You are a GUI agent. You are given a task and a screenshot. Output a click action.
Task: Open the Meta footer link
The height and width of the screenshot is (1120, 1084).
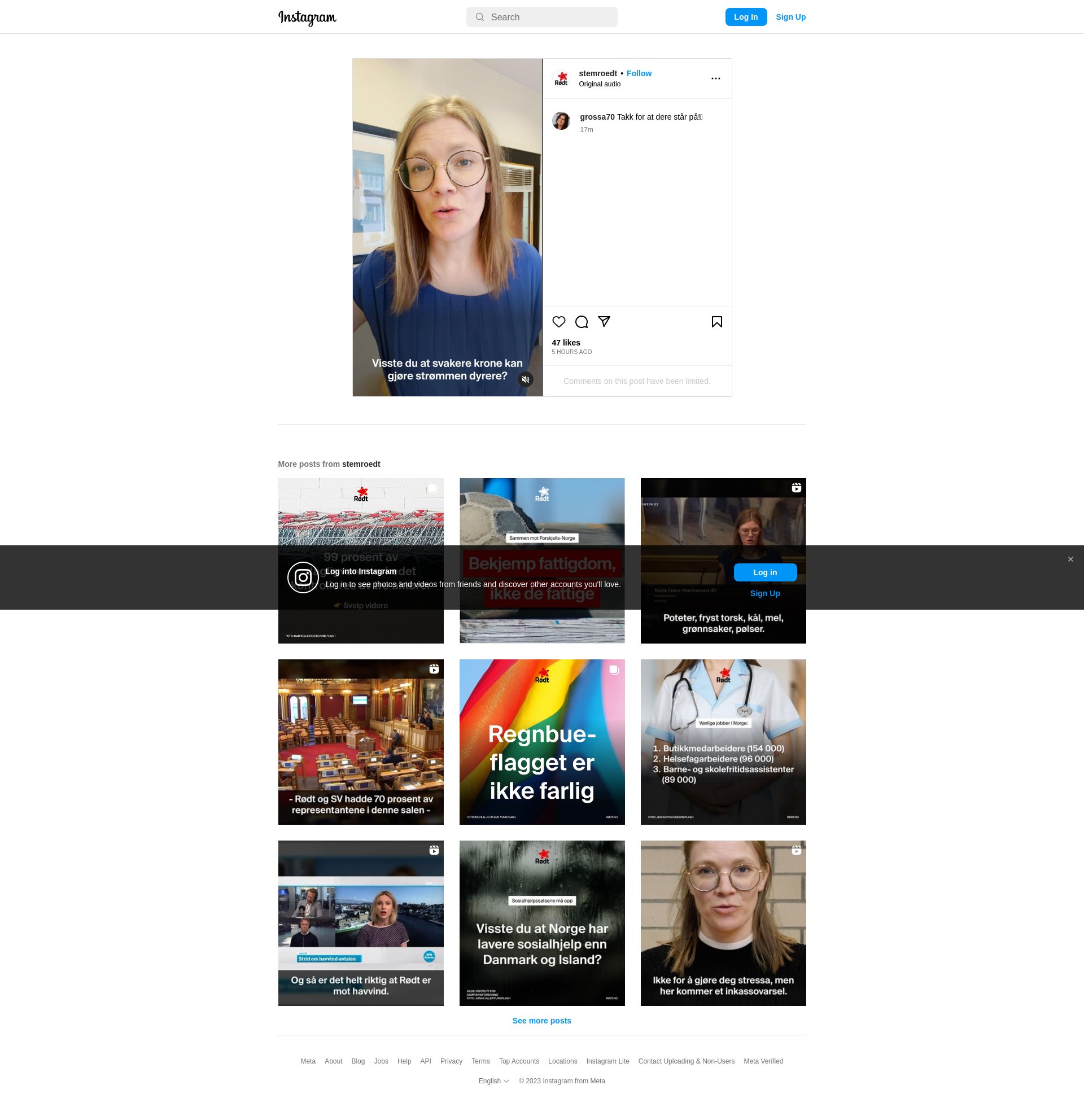308,1061
